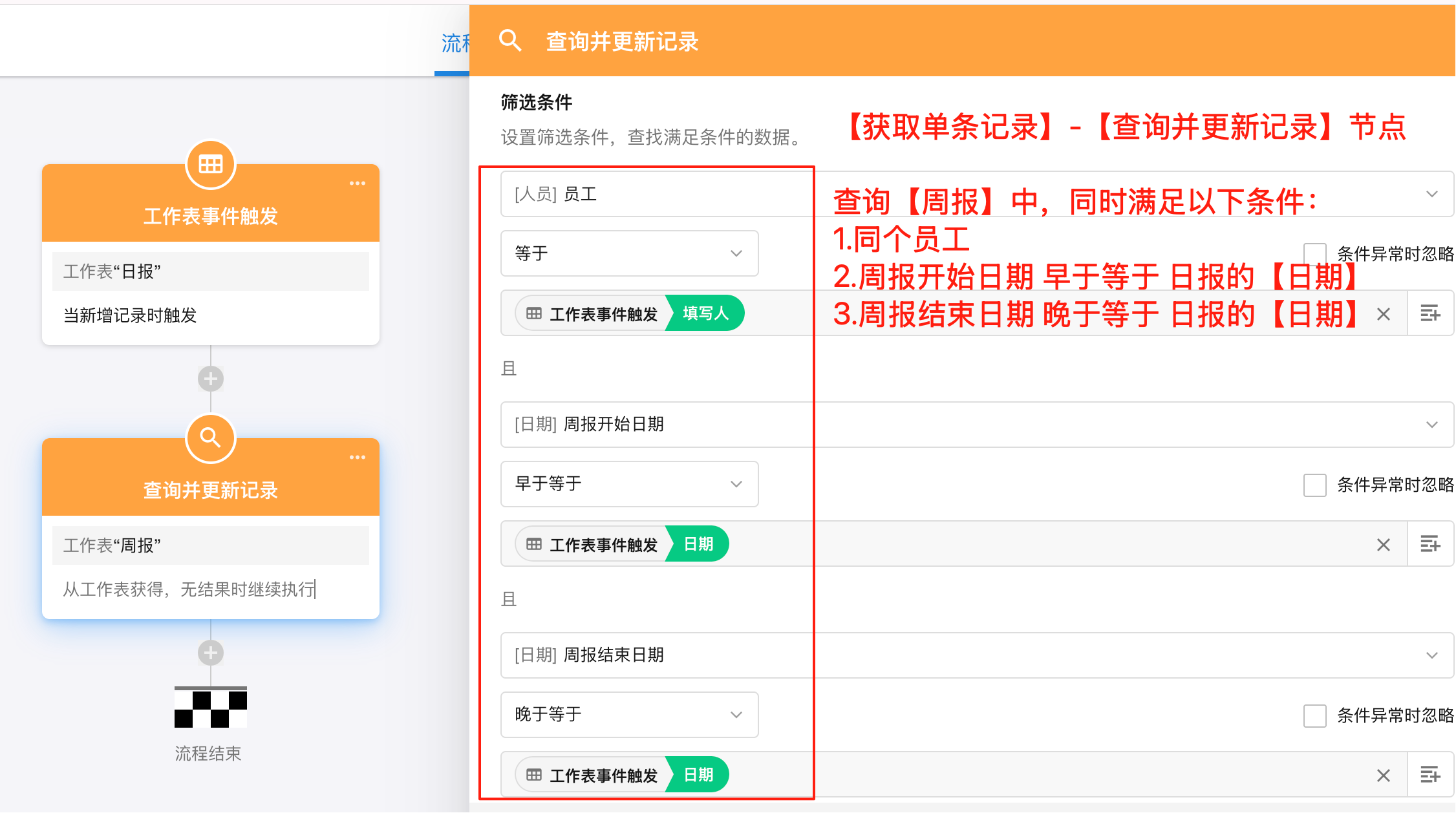Enable 条件异常时忽略 for 早于等于 condition
Screen dimensions: 1456x813
1314,485
